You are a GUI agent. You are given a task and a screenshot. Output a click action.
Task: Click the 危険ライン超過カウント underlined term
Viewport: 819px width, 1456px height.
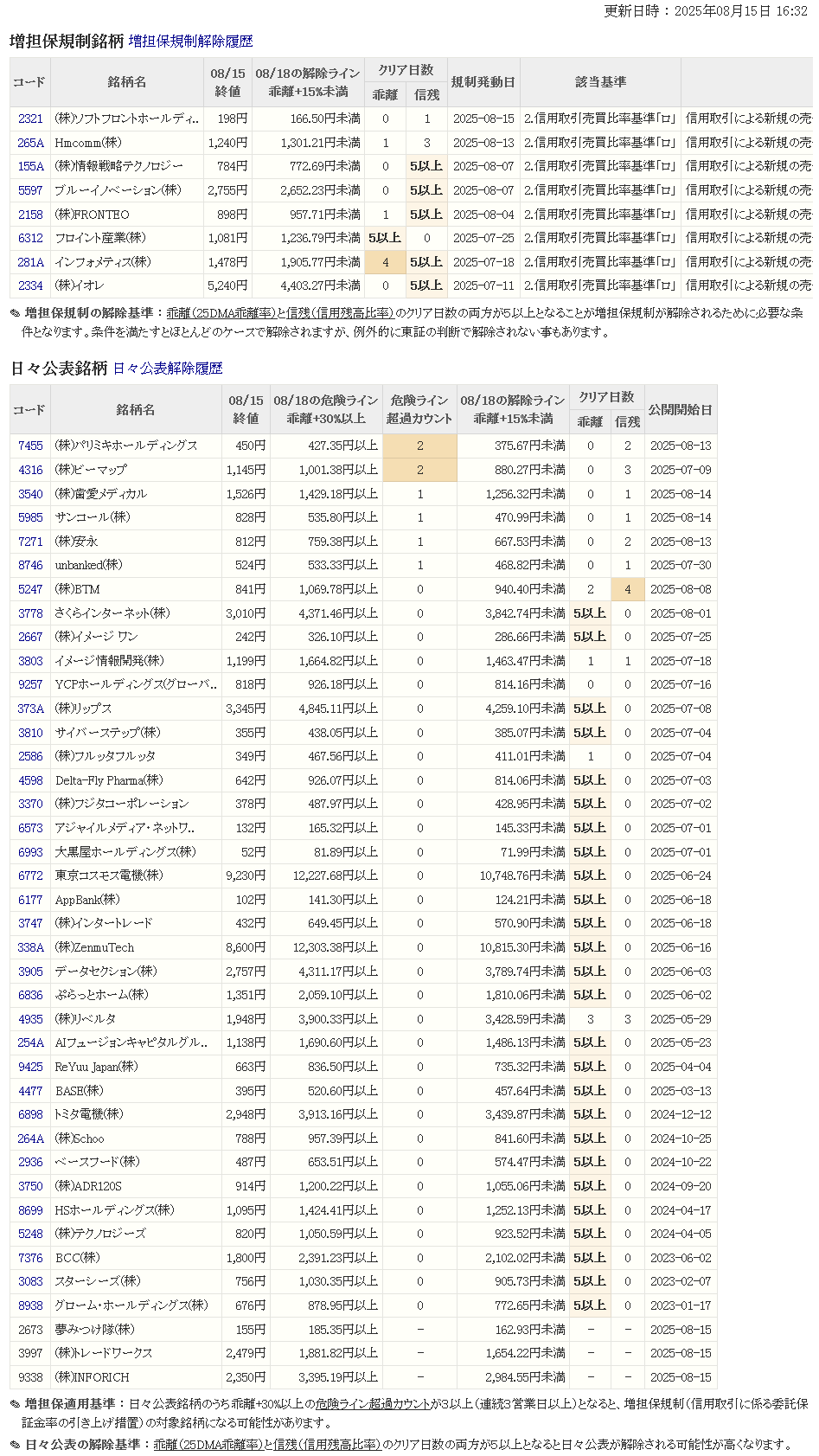point(373,1404)
